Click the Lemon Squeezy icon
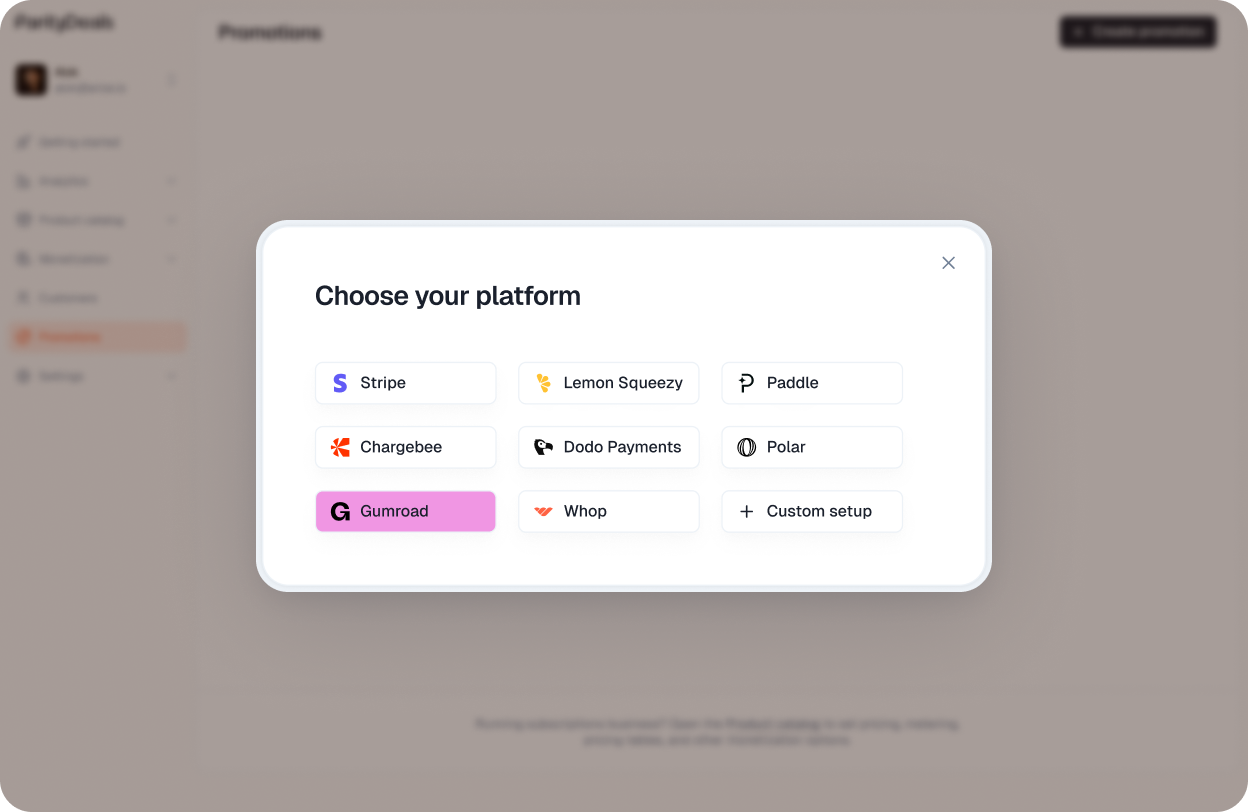The image size is (1248, 812). click(x=544, y=383)
